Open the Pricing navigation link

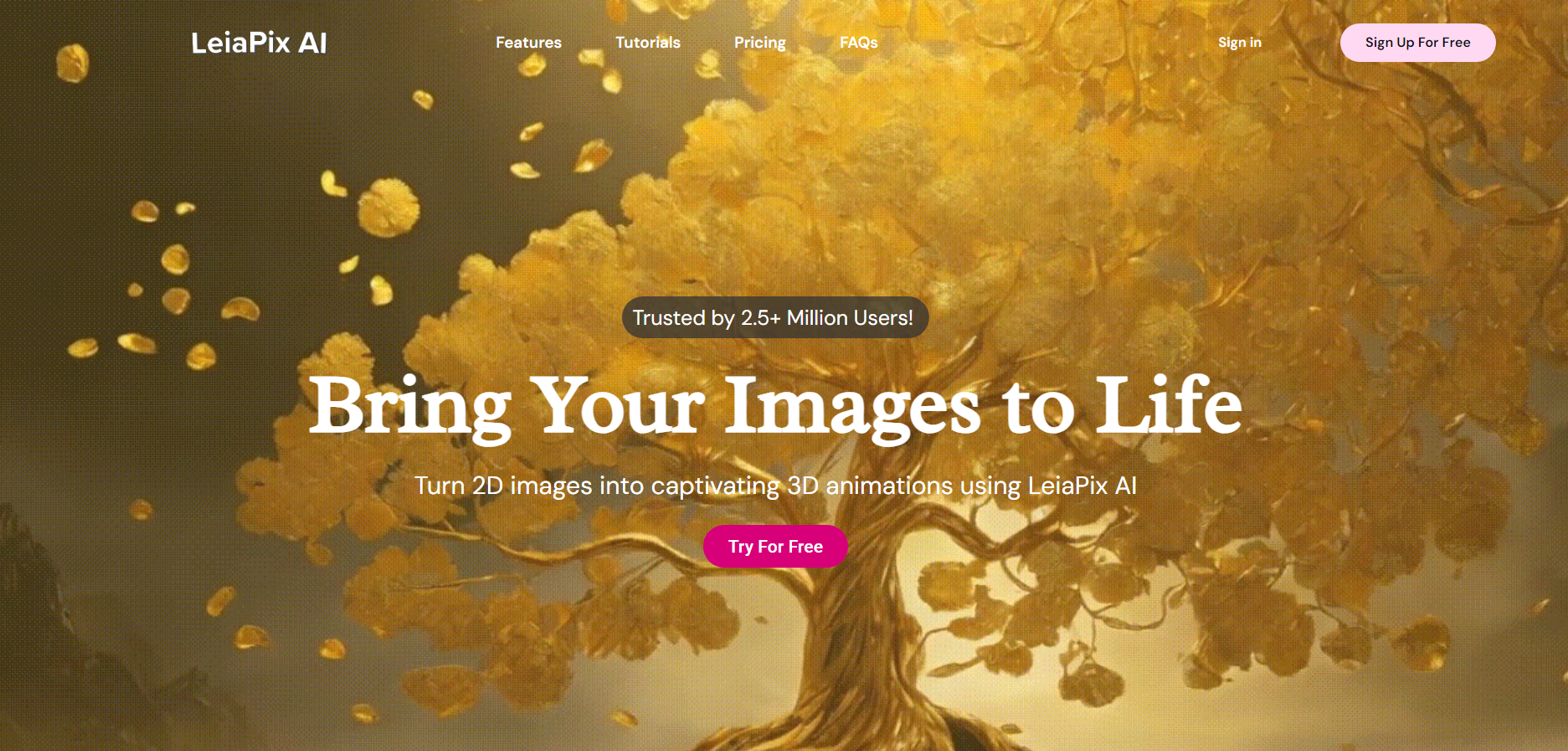(760, 43)
